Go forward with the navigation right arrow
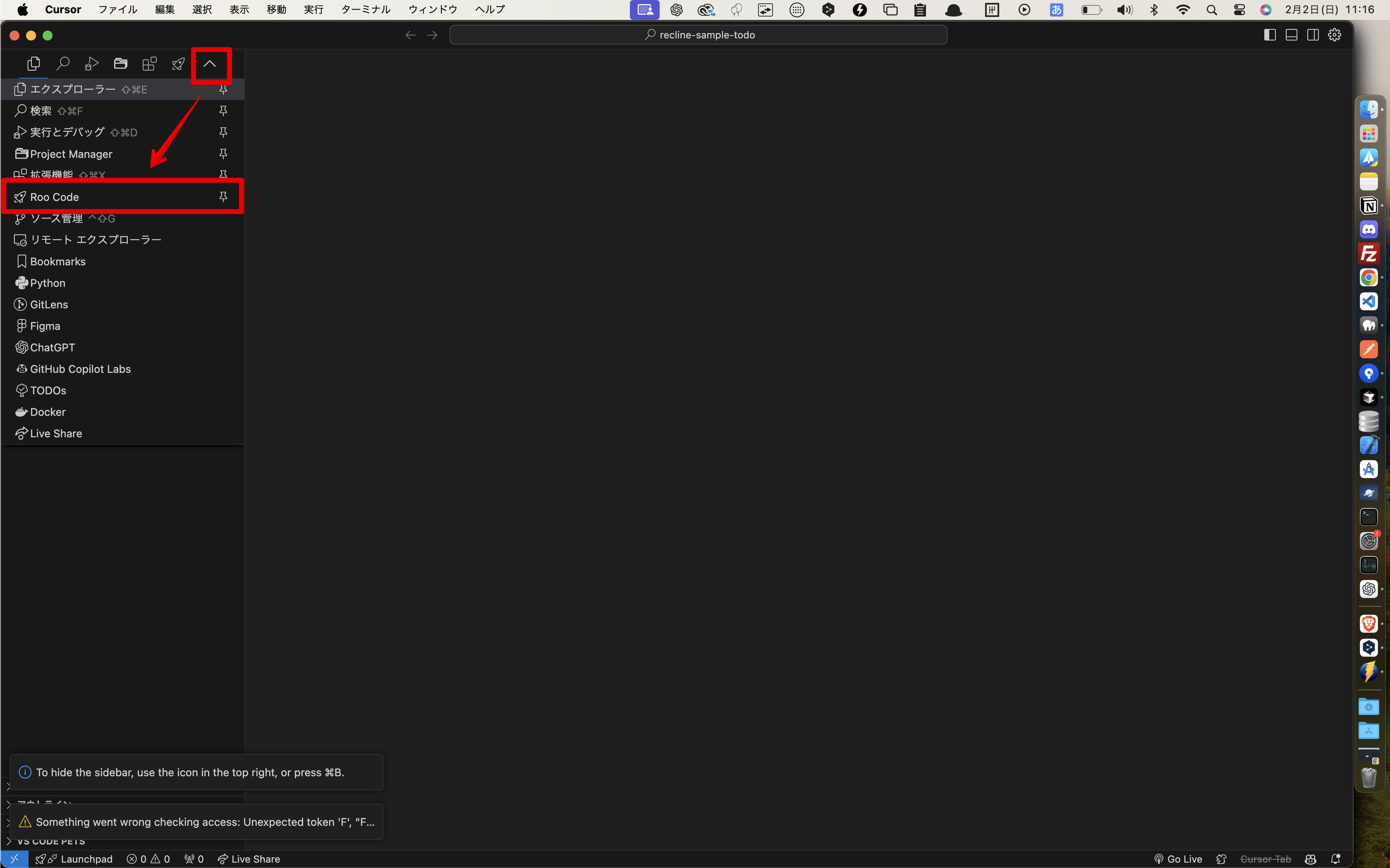Screen dimensions: 1390x868 pos(433,35)
